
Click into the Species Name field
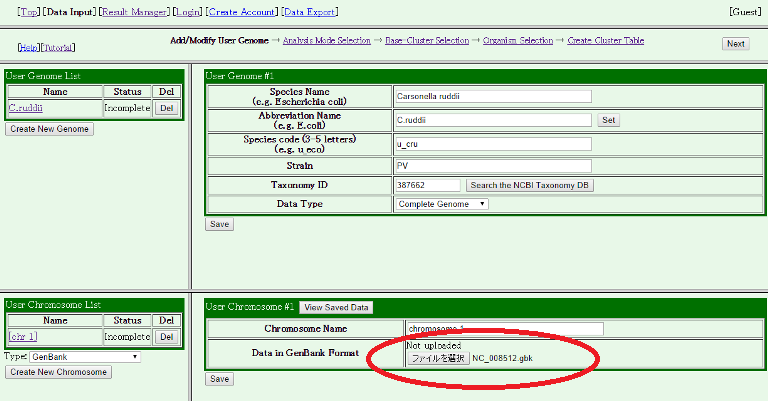pyautogui.click(x=494, y=96)
